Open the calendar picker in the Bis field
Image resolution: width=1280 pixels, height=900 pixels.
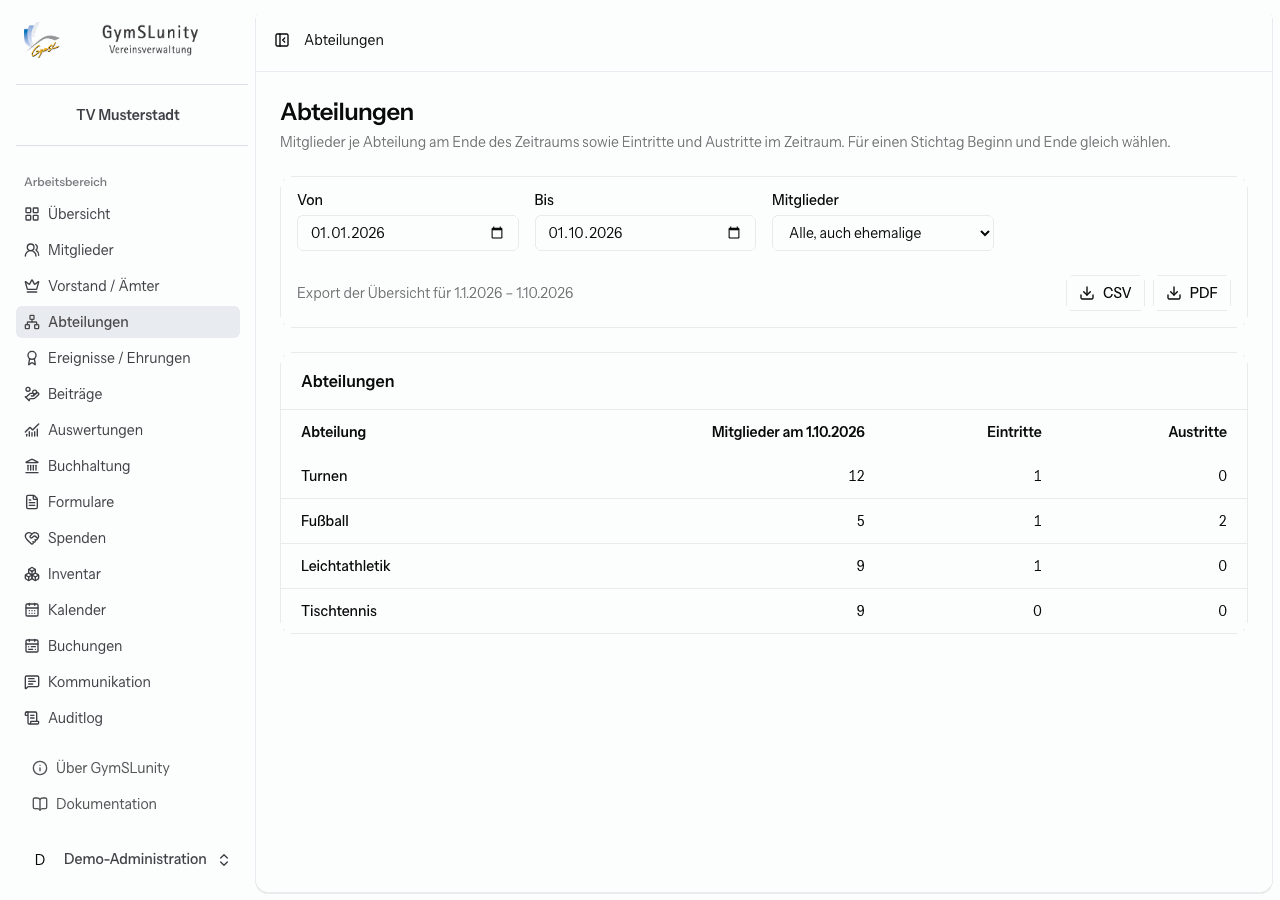734,233
